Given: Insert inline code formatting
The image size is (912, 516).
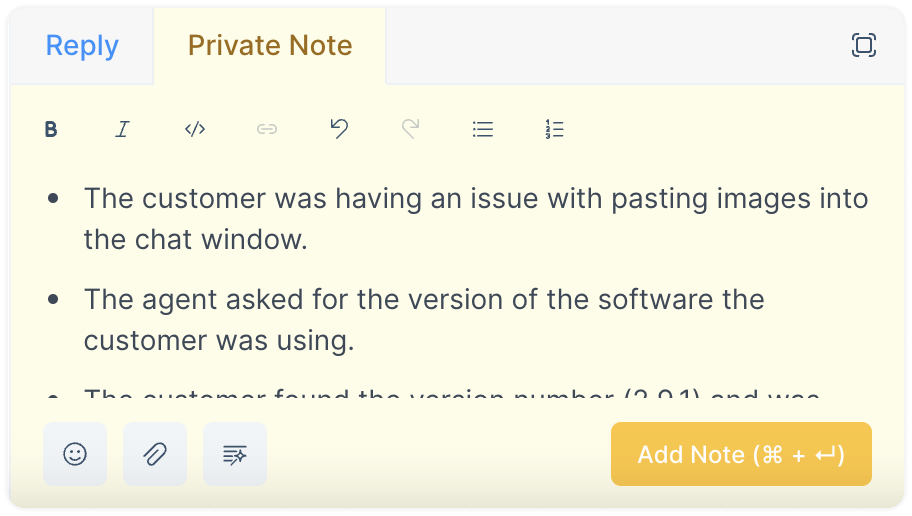Looking at the screenshot, I should pos(195,129).
